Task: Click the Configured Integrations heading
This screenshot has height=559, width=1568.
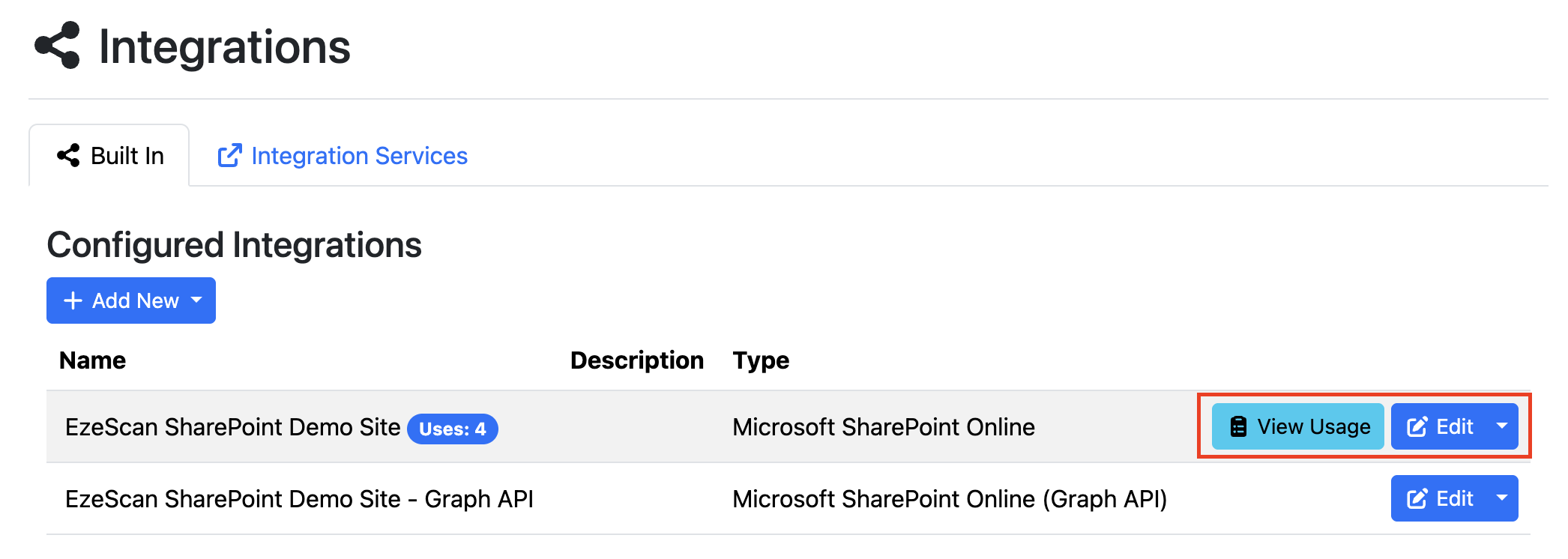Action: pos(235,245)
